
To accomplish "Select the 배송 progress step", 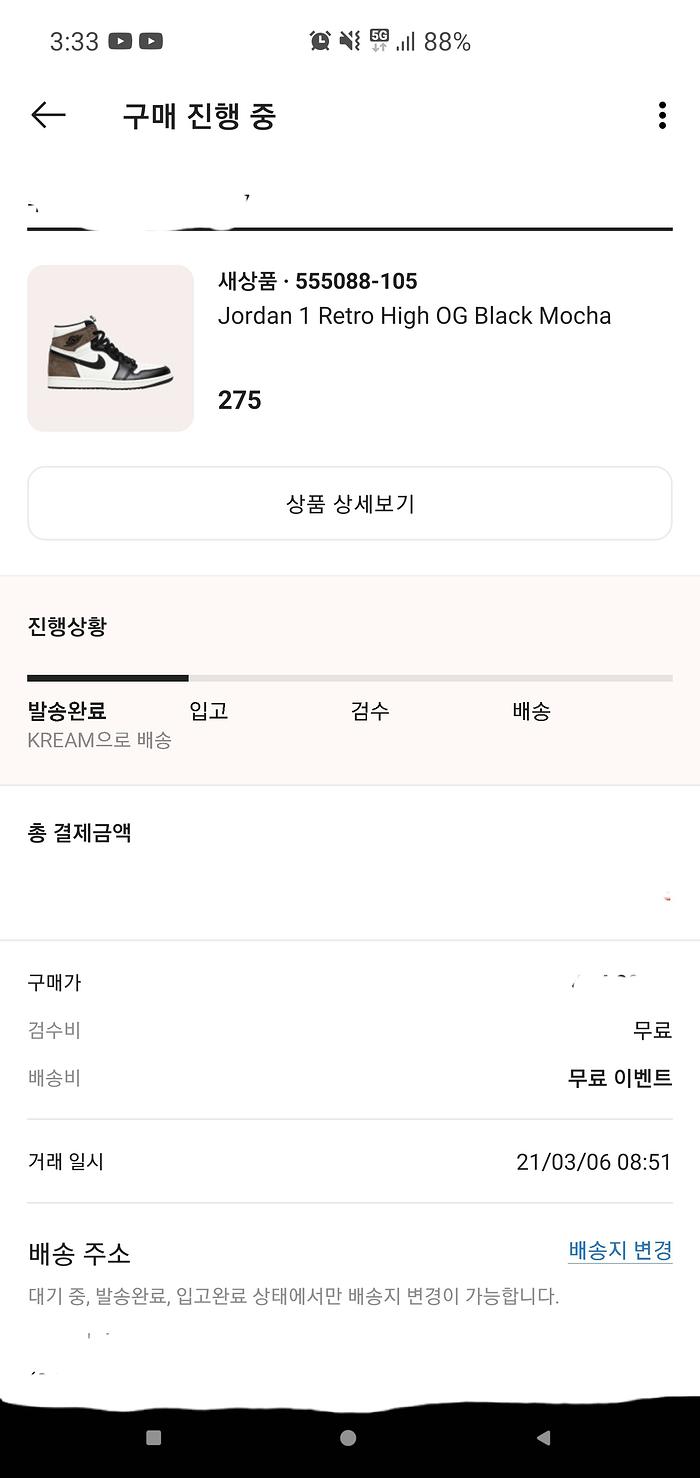I will tap(531, 711).
